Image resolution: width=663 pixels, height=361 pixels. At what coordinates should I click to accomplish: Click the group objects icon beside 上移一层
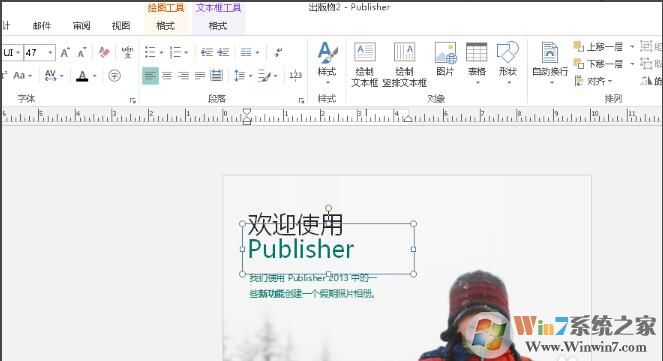click(646, 46)
